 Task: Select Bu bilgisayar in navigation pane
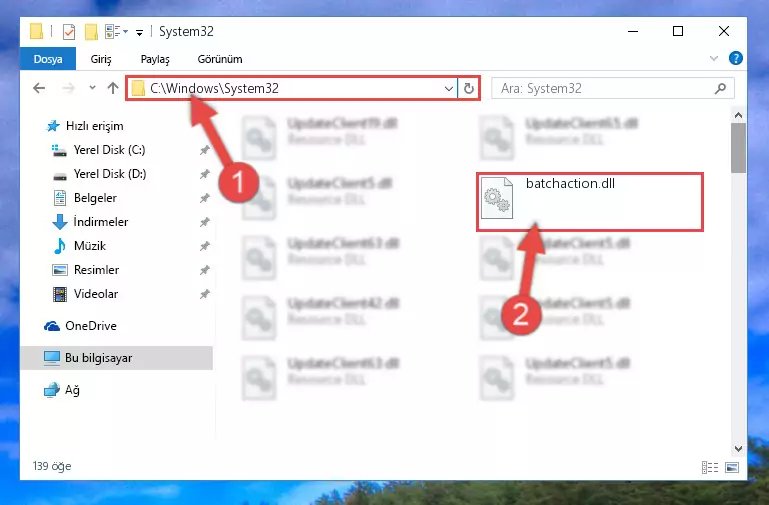point(117,358)
